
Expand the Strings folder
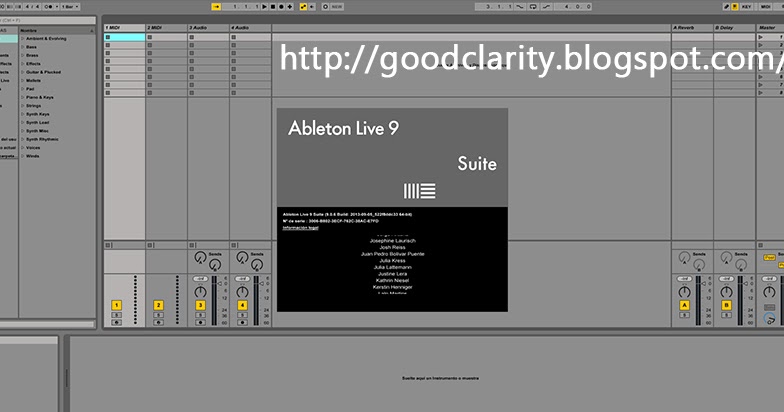[x=22, y=106]
